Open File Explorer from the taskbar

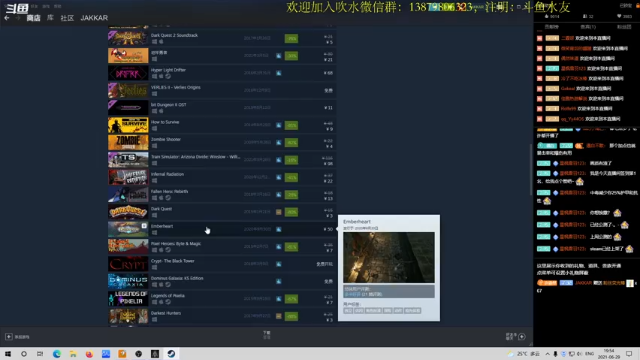click(73, 354)
